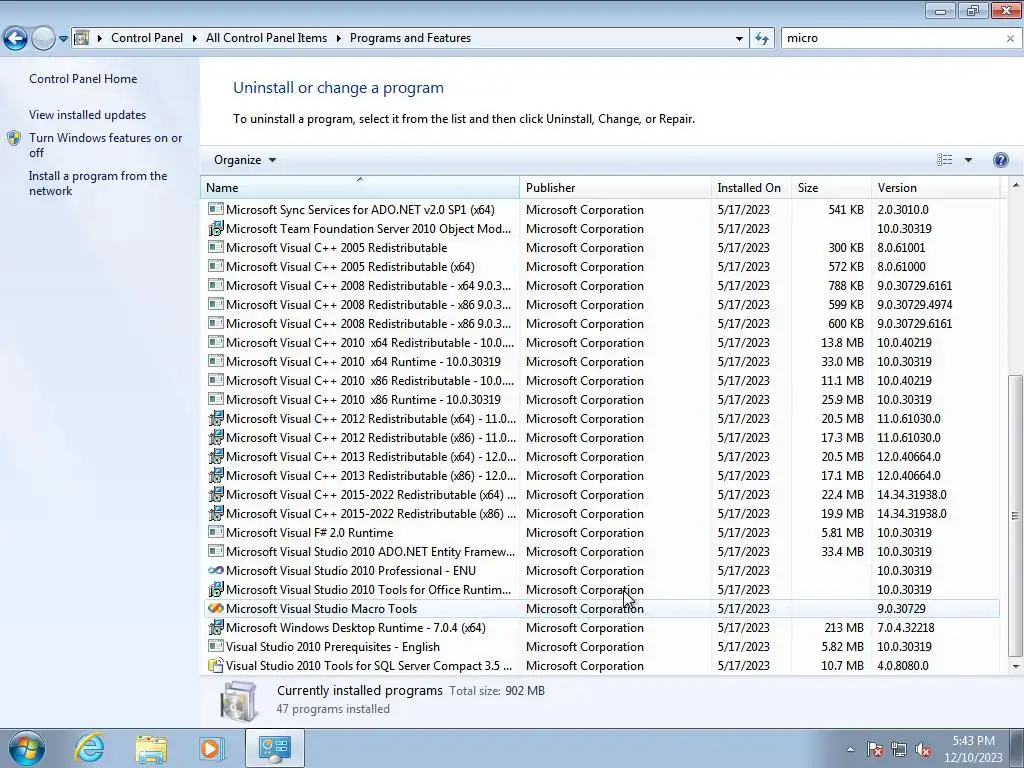Expand arrow after 'Control Panel' breadcrumb
This screenshot has width=1024, height=768.
tap(195, 39)
